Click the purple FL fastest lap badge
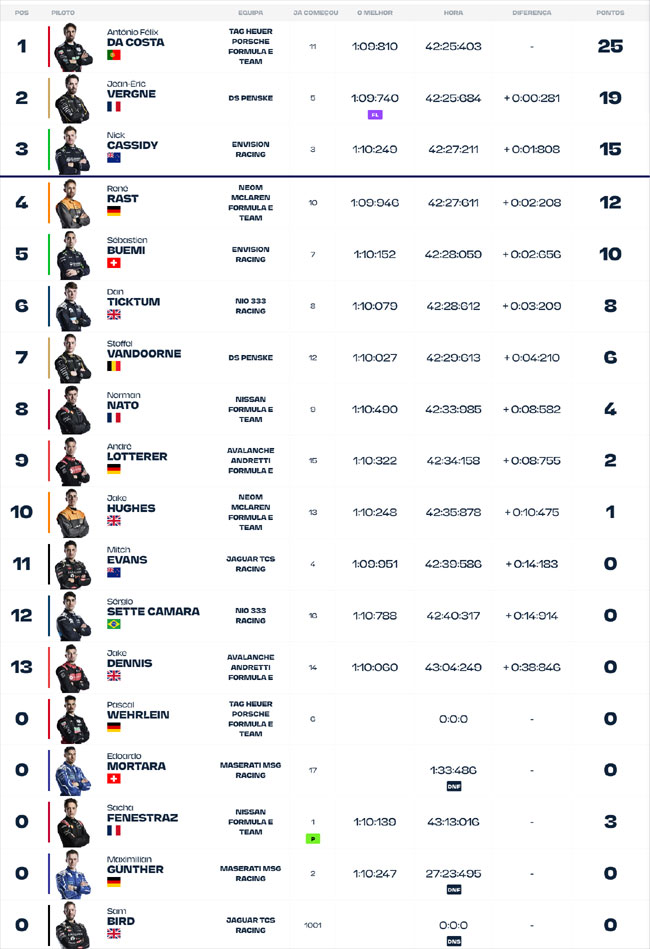Screen dimensions: 650x949 375,114
